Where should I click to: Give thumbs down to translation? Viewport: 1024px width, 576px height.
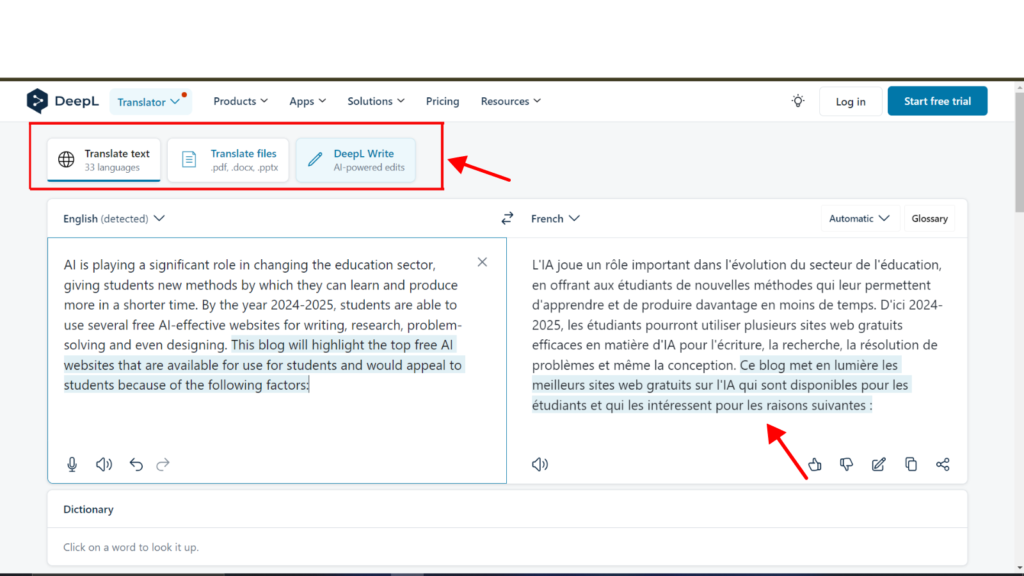[x=846, y=464]
